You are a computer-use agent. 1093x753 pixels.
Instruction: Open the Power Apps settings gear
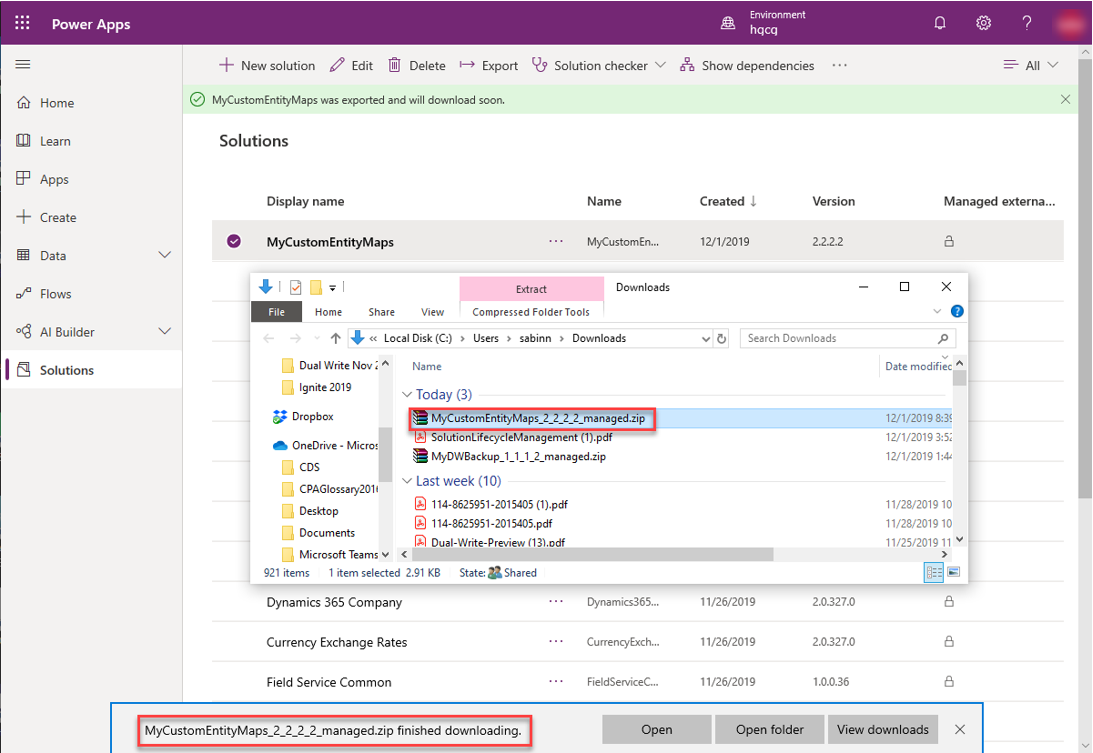coord(983,21)
